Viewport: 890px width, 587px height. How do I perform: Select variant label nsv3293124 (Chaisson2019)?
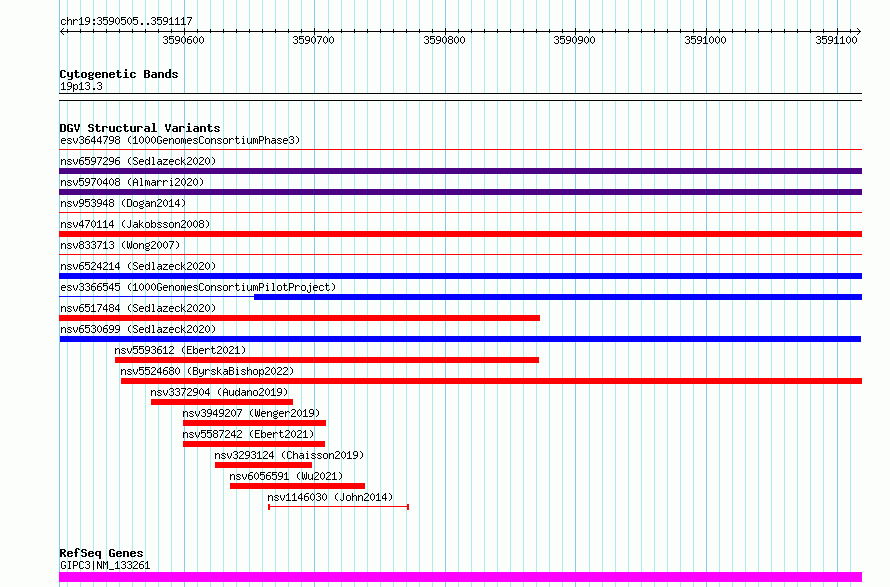289,455
